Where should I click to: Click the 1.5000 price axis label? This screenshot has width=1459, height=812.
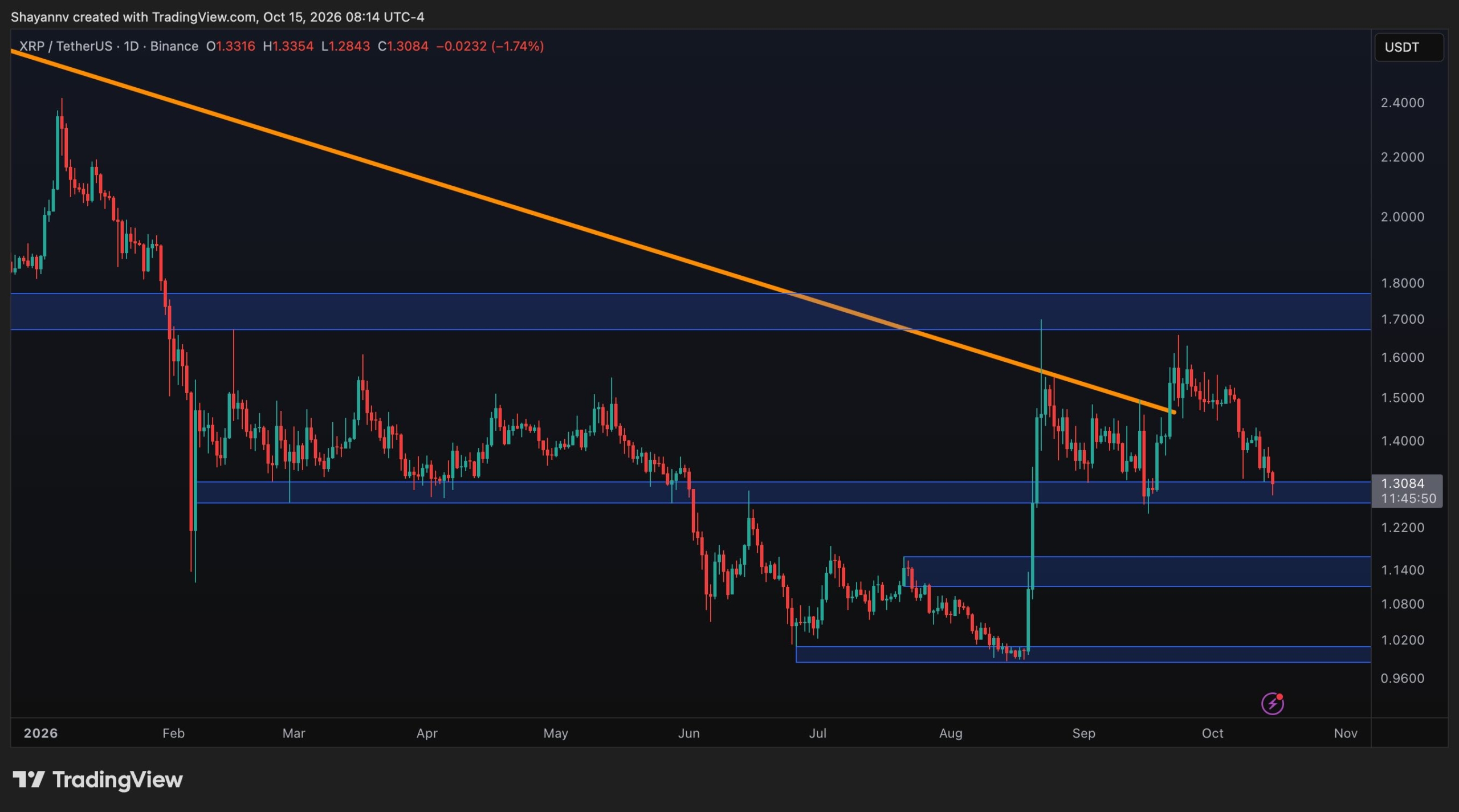[x=1402, y=398]
